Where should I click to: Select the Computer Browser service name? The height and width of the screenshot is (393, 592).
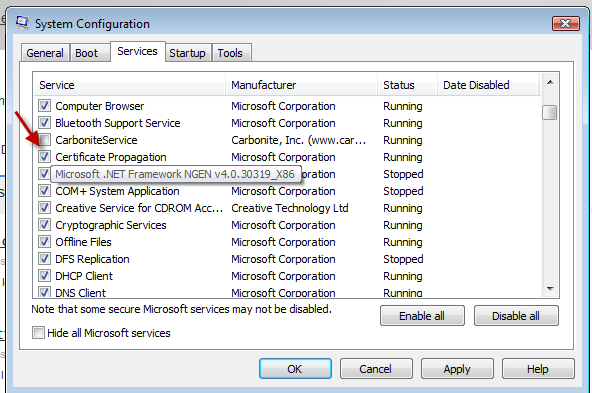tap(100, 106)
